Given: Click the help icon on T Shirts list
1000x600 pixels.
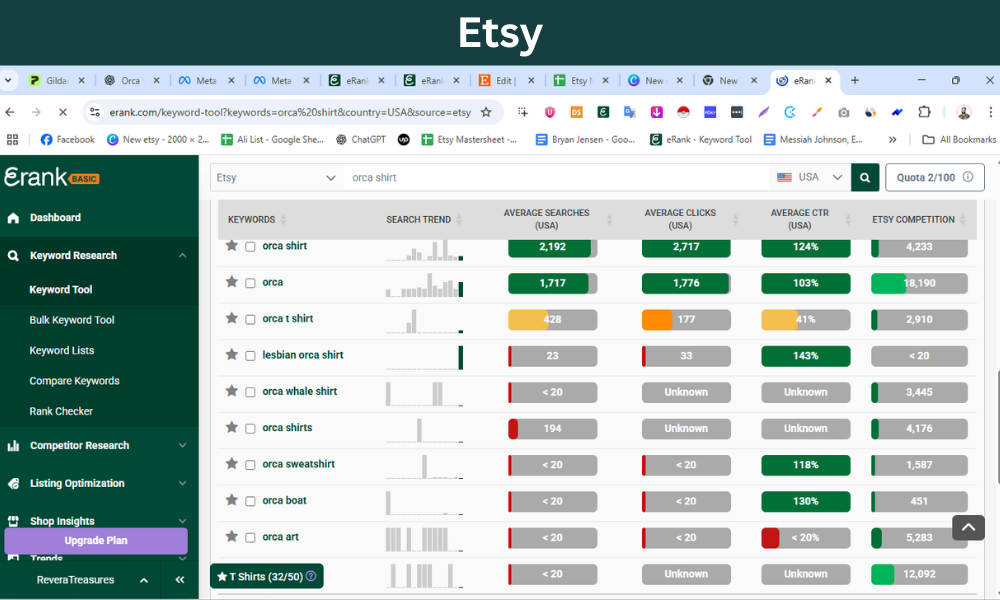Looking at the screenshot, I should [311, 576].
